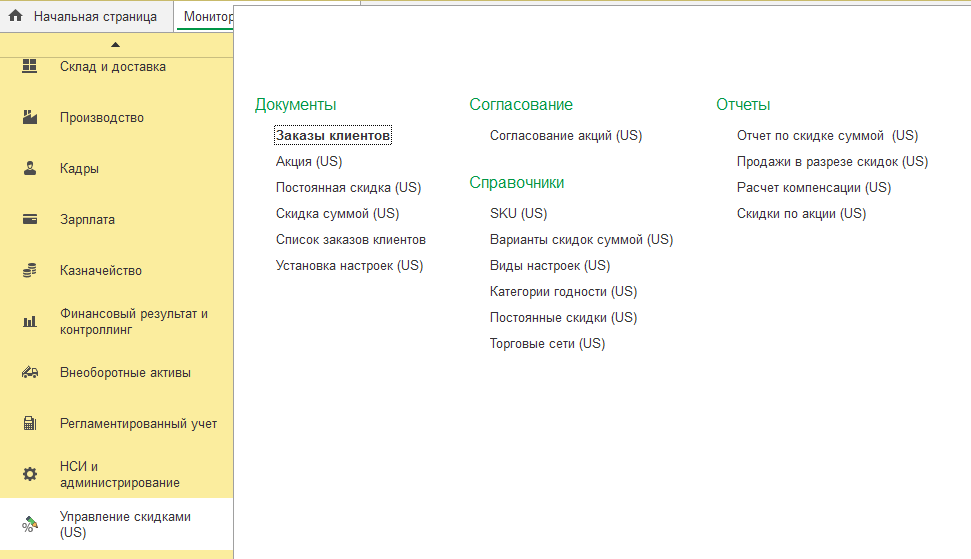Image resolution: width=971 pixels, height=559 pixels.
Task: Select Управление скидками (US) section
Action: tap(125, 525)
